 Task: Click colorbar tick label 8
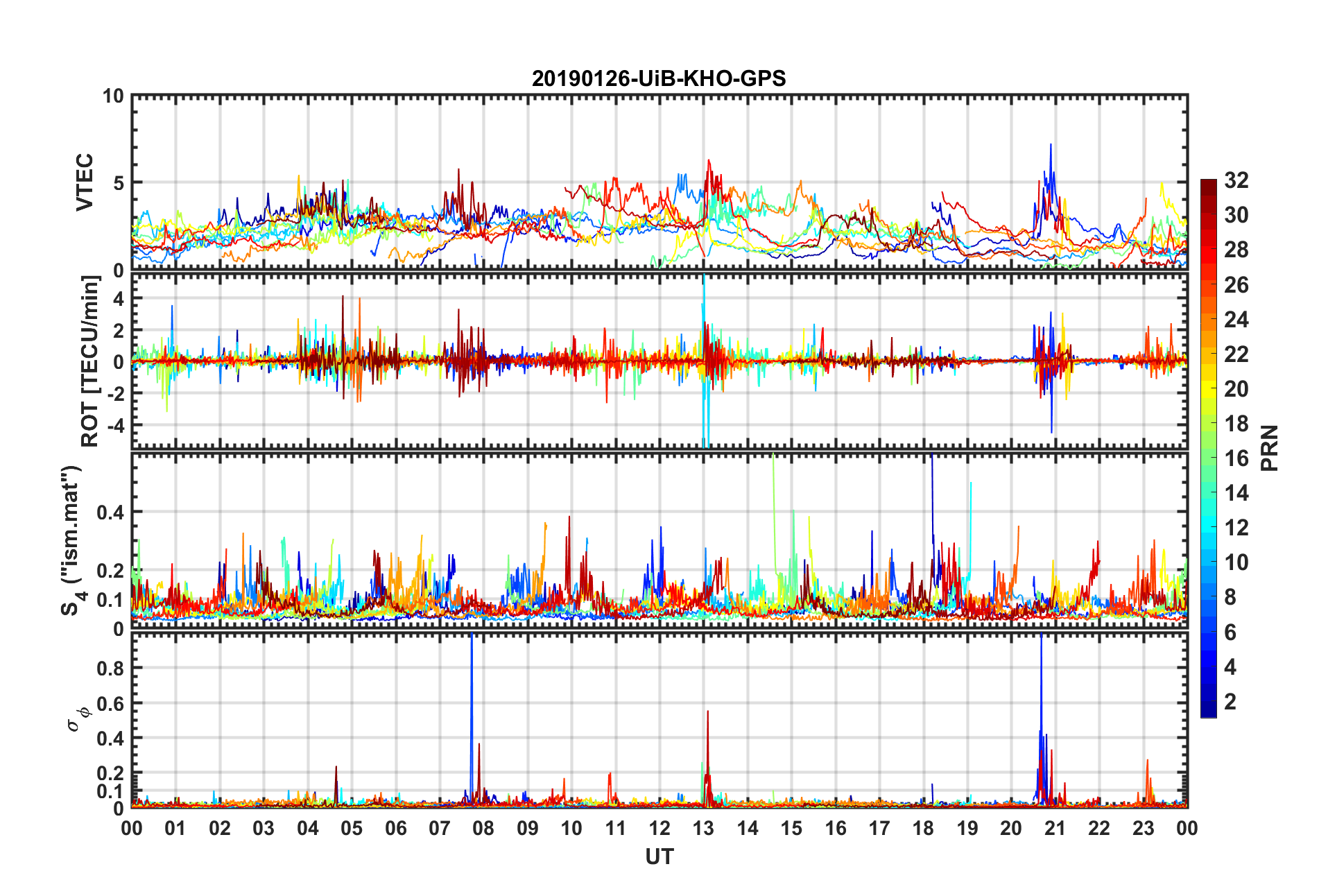point(1230,596)
